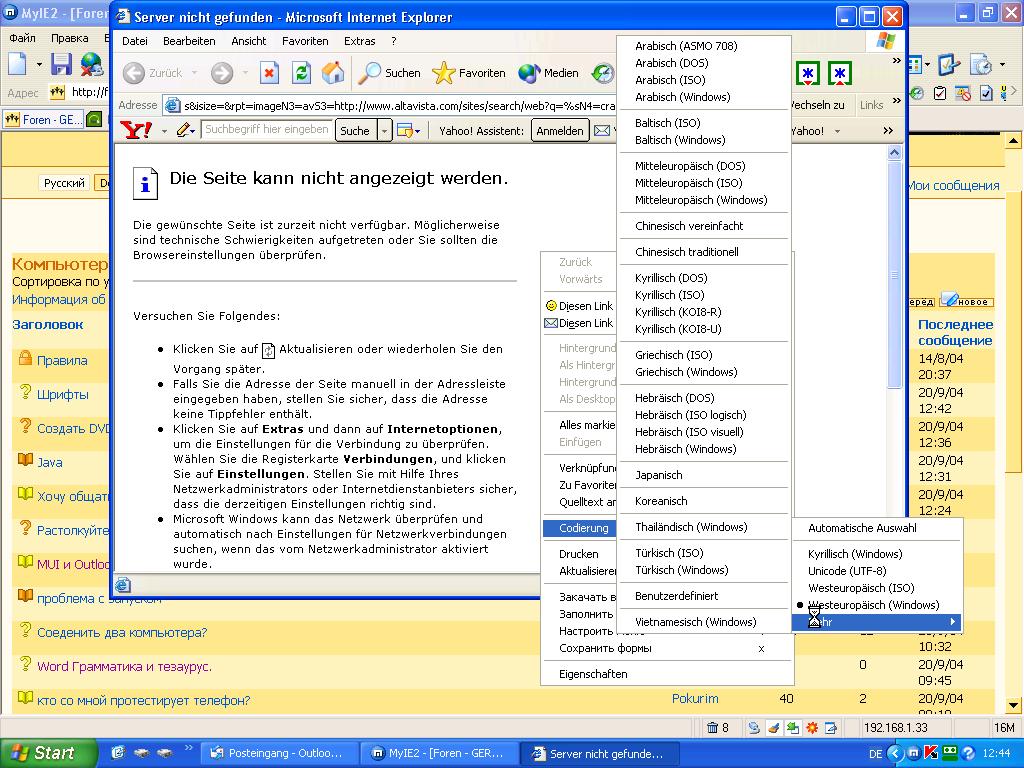Click the clipboard checkmark icon in MyIE2
This screenshot has height=768, width=1024.
coord(940,93)
